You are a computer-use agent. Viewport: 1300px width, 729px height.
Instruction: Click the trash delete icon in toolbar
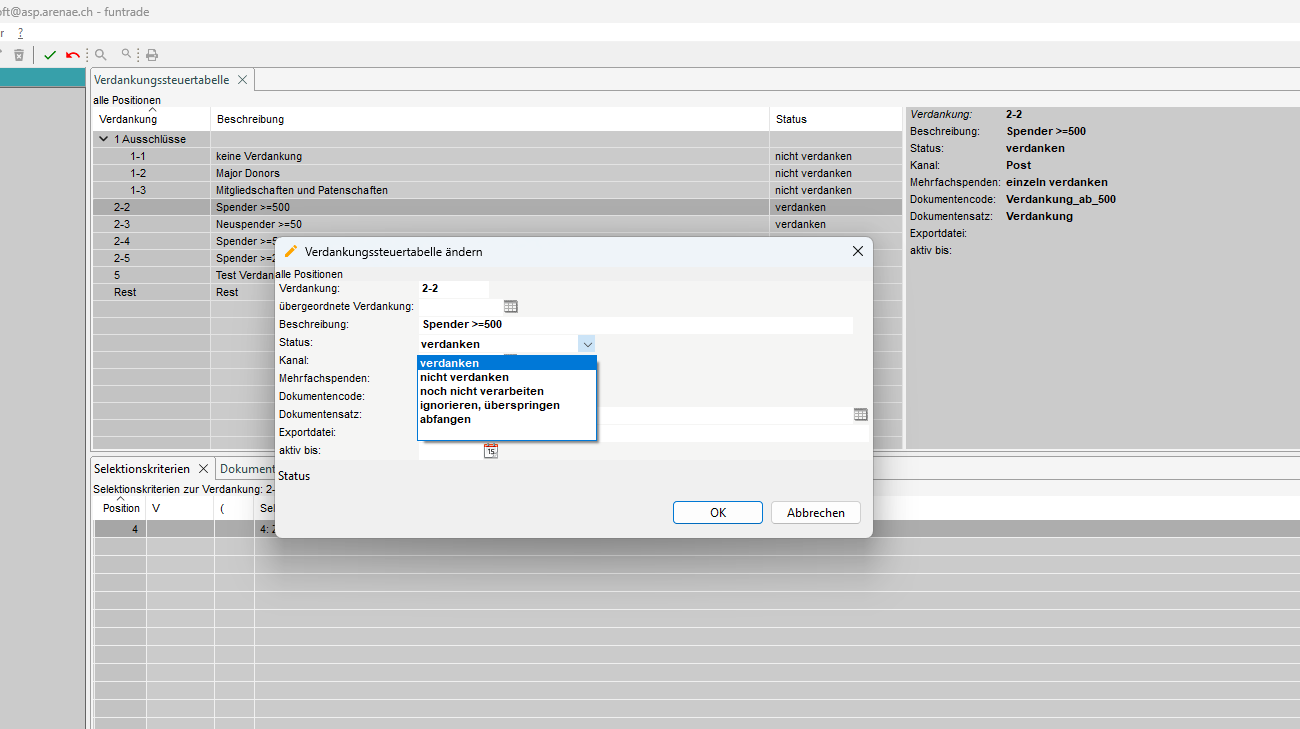[19, 55]
